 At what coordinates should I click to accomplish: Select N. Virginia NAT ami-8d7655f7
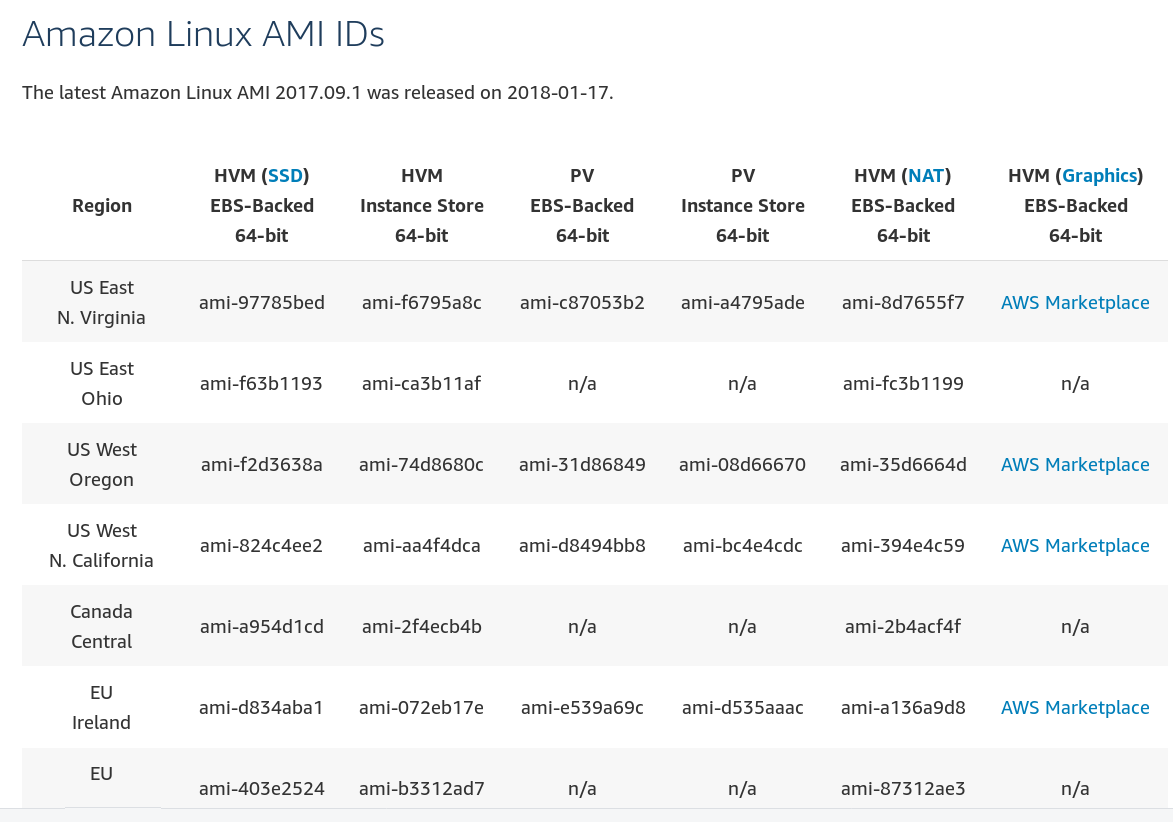tap(903, 302)
